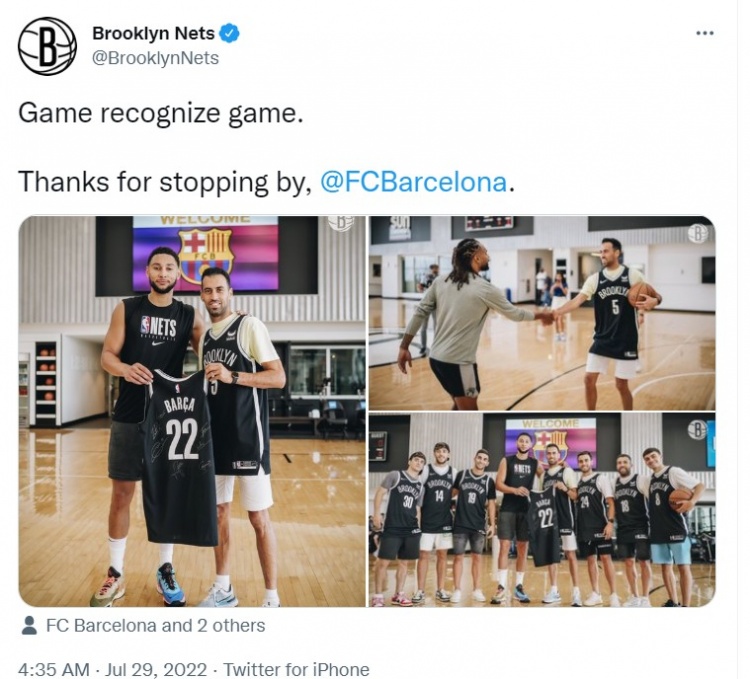Click the "Game recognize game." tweet text

(161, 114)
